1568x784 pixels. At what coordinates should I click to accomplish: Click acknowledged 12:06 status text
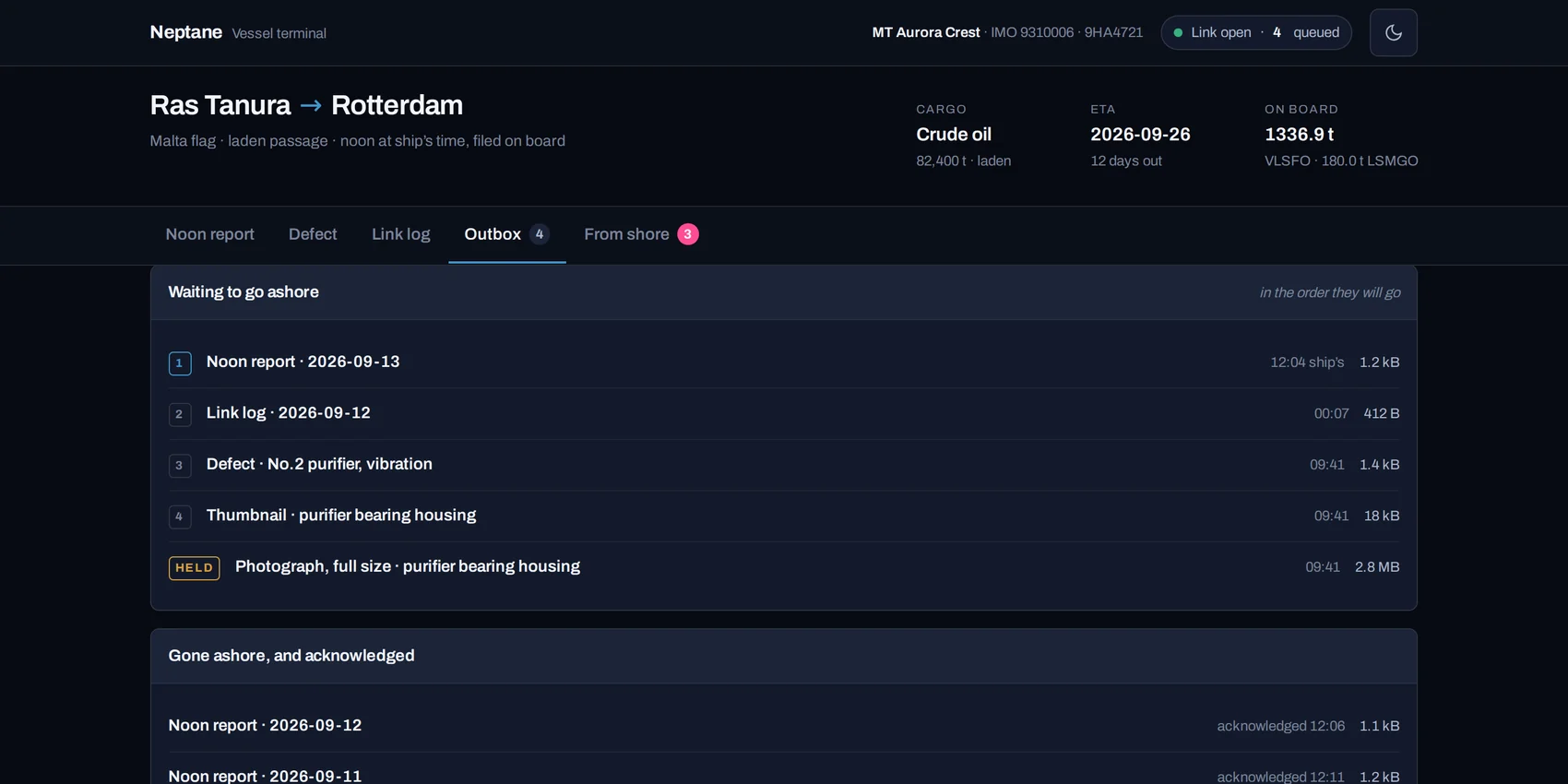[1280, 726]
